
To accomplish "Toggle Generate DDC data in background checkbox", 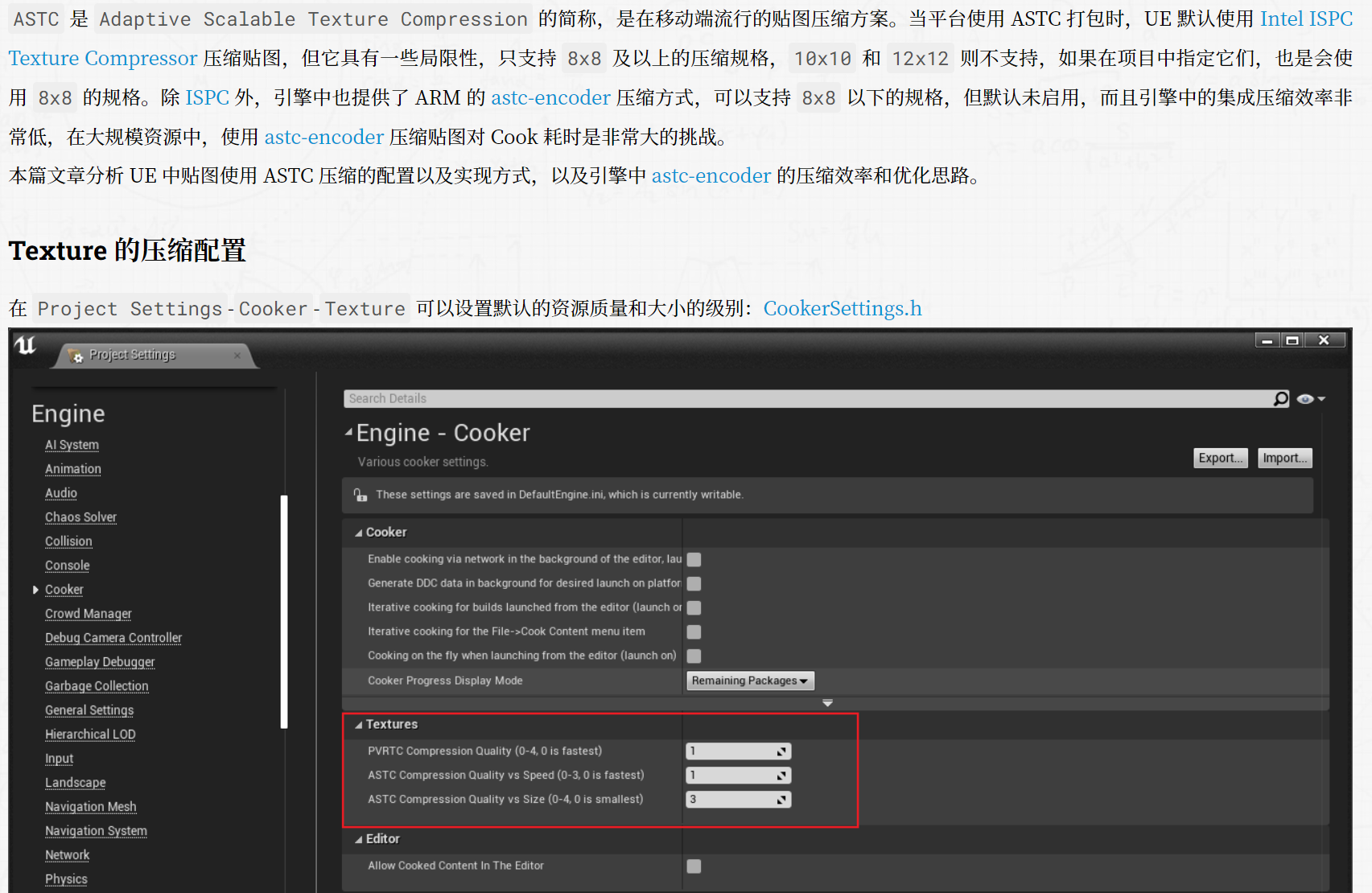I will click(694, 583).
